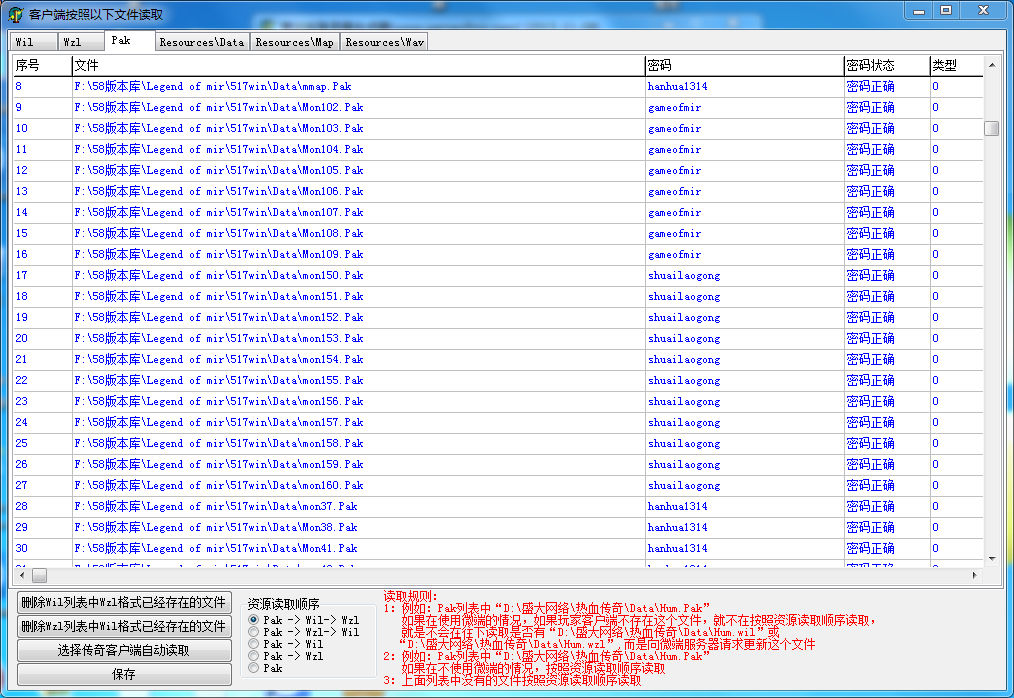Select the Mon102.Pak row in list
This screenshot has width=1014, height=698.
pos(218,107)
